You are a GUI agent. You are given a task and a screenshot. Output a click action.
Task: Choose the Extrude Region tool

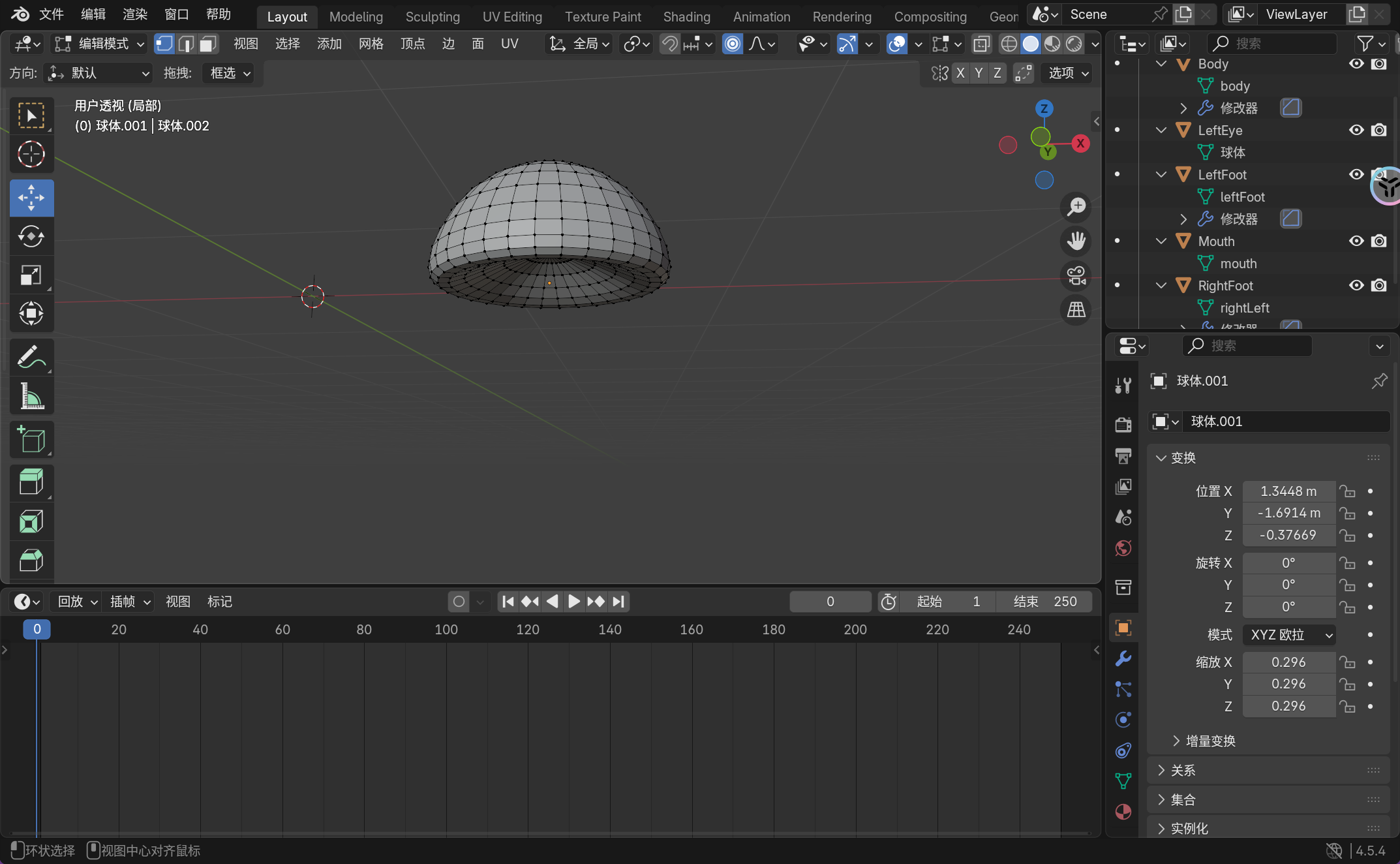point(31,482)
